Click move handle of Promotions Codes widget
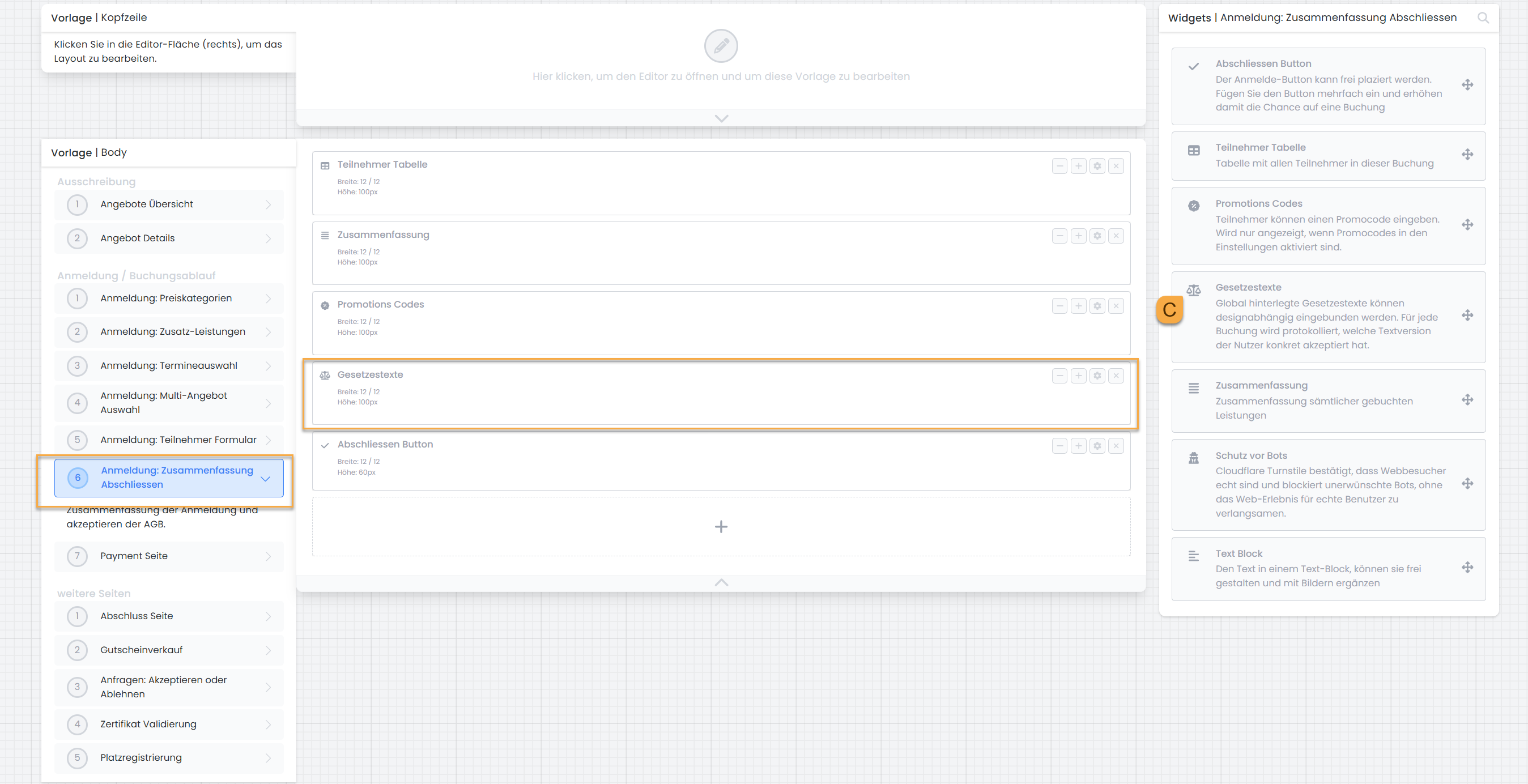 click(x=1467, y=225)
